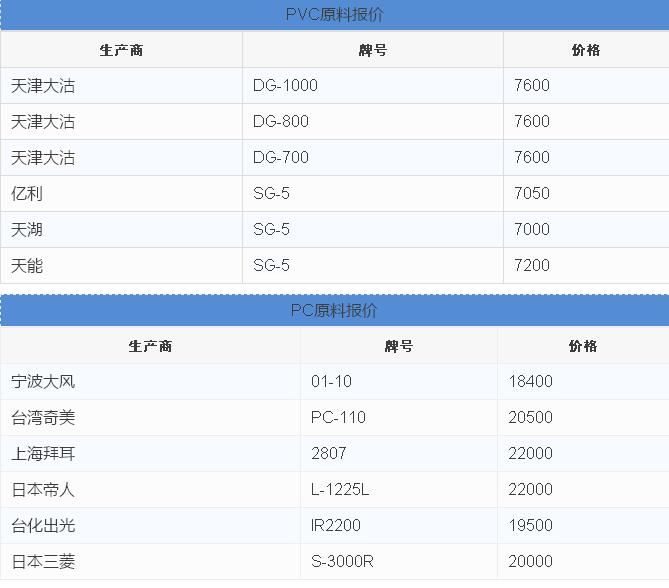Screen dimensions: 669x588
Task: Select the L-1225L grade cell
Action: 399,489
